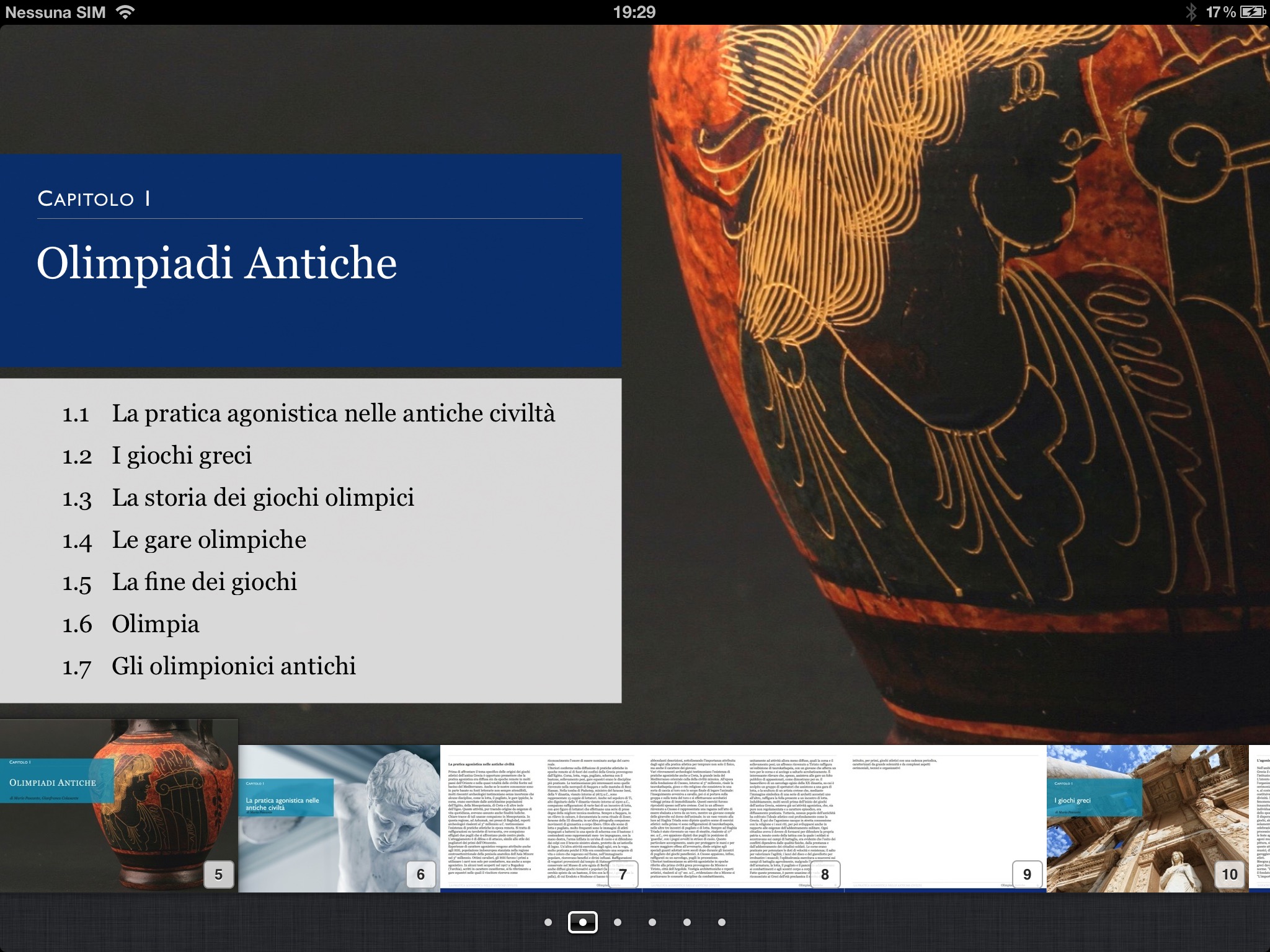Image resolution: width=1270 pixels, height=952 pixels.
Task: Tap the 19:29 clock in the status bar
Action: (634, 12)
